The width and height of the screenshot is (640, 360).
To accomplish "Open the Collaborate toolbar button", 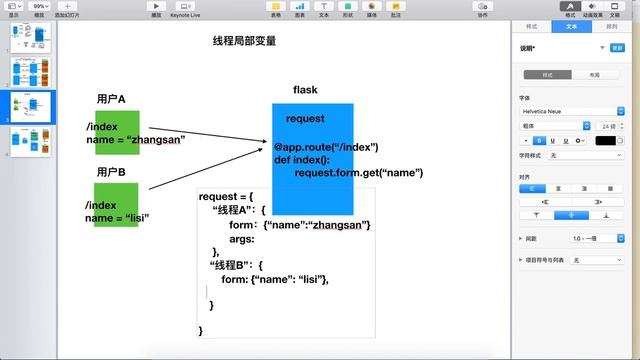I will click(483, 6).
